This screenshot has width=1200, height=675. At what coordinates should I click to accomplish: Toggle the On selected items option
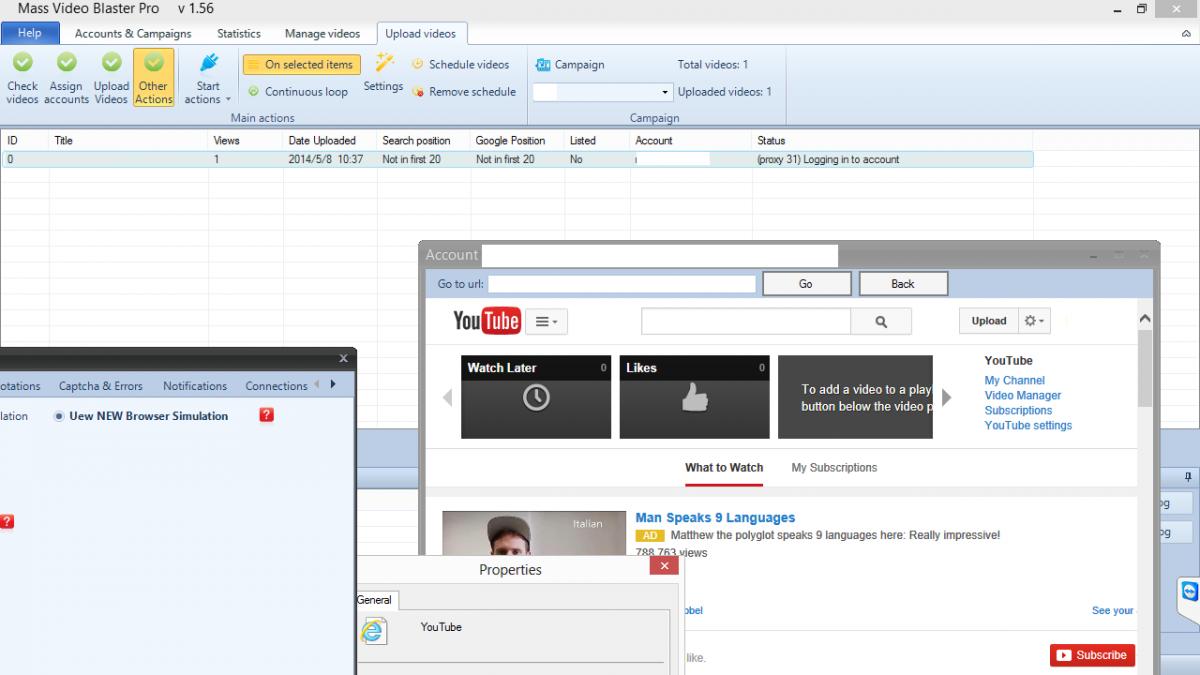[300, 64]
